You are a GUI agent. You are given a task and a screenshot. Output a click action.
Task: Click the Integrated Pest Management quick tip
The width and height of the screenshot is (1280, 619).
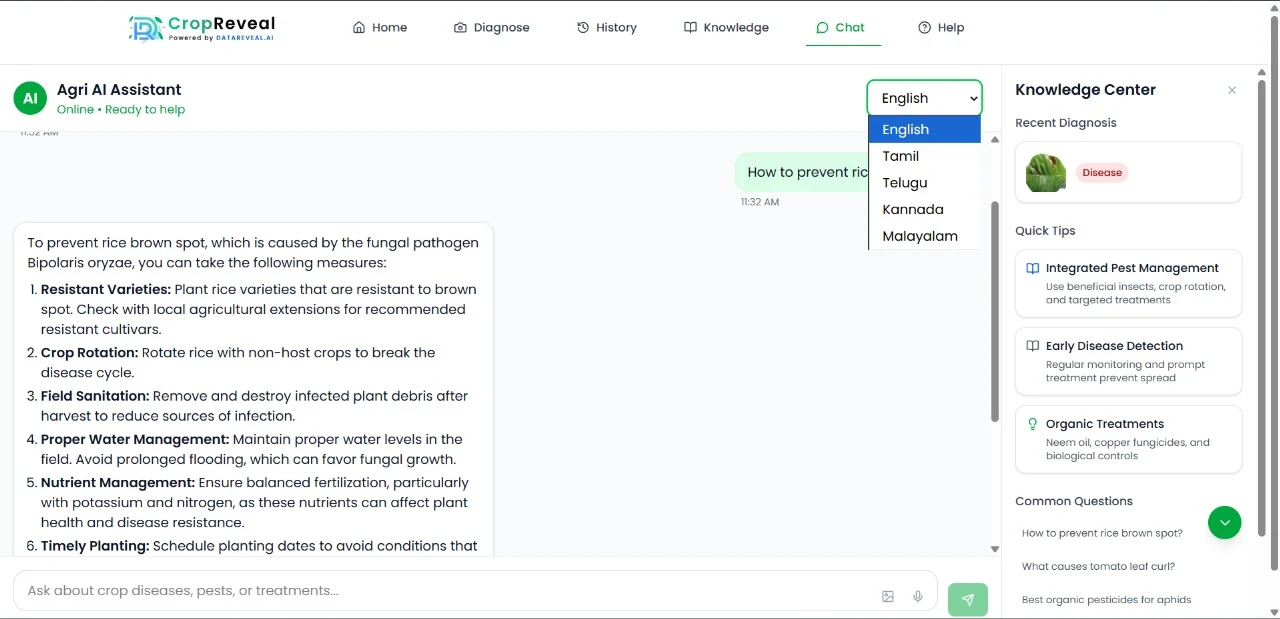tap(1128, 283)
